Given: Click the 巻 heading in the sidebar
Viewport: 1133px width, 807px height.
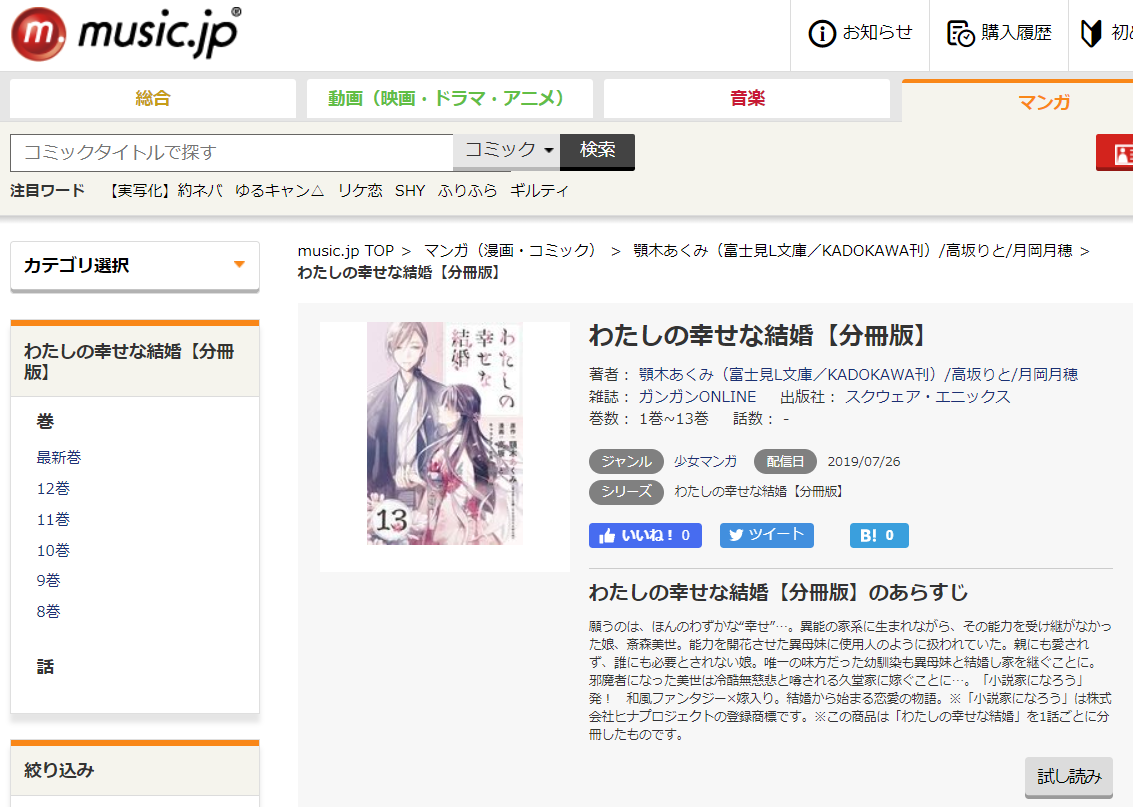Looking at the screenshot, I should (x=46, y=421).
